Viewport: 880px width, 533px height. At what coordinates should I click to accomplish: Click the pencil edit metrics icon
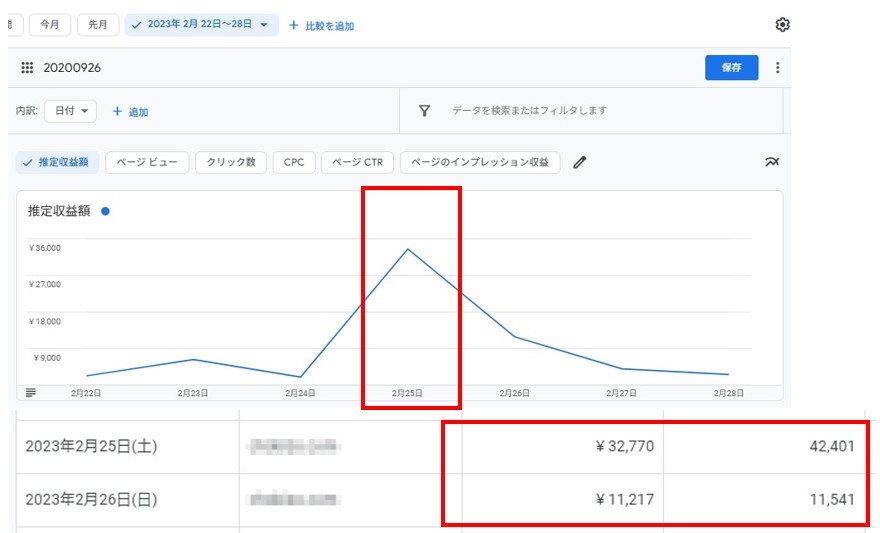(580, 163)
